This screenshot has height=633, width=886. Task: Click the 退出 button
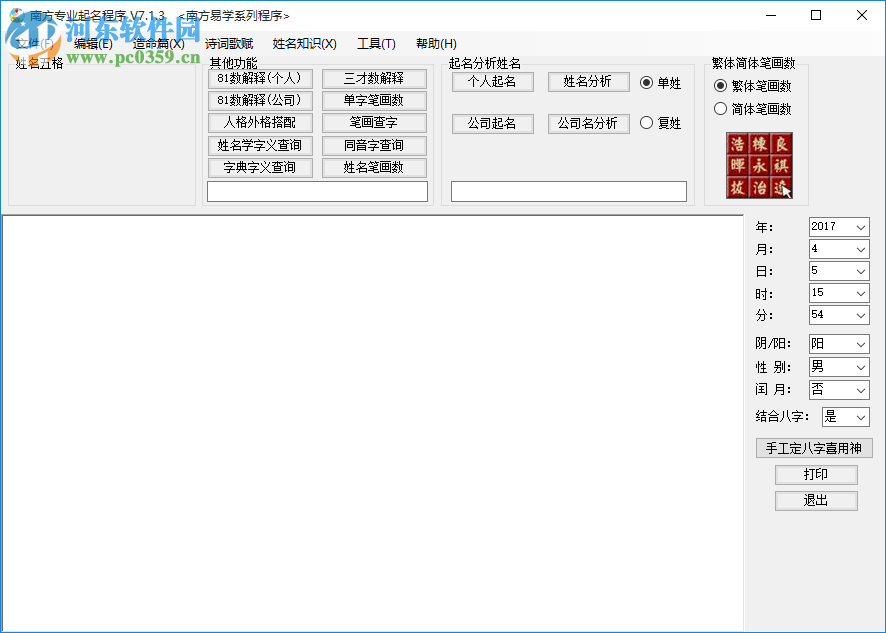pyautogui.click(x=816, y=500)
